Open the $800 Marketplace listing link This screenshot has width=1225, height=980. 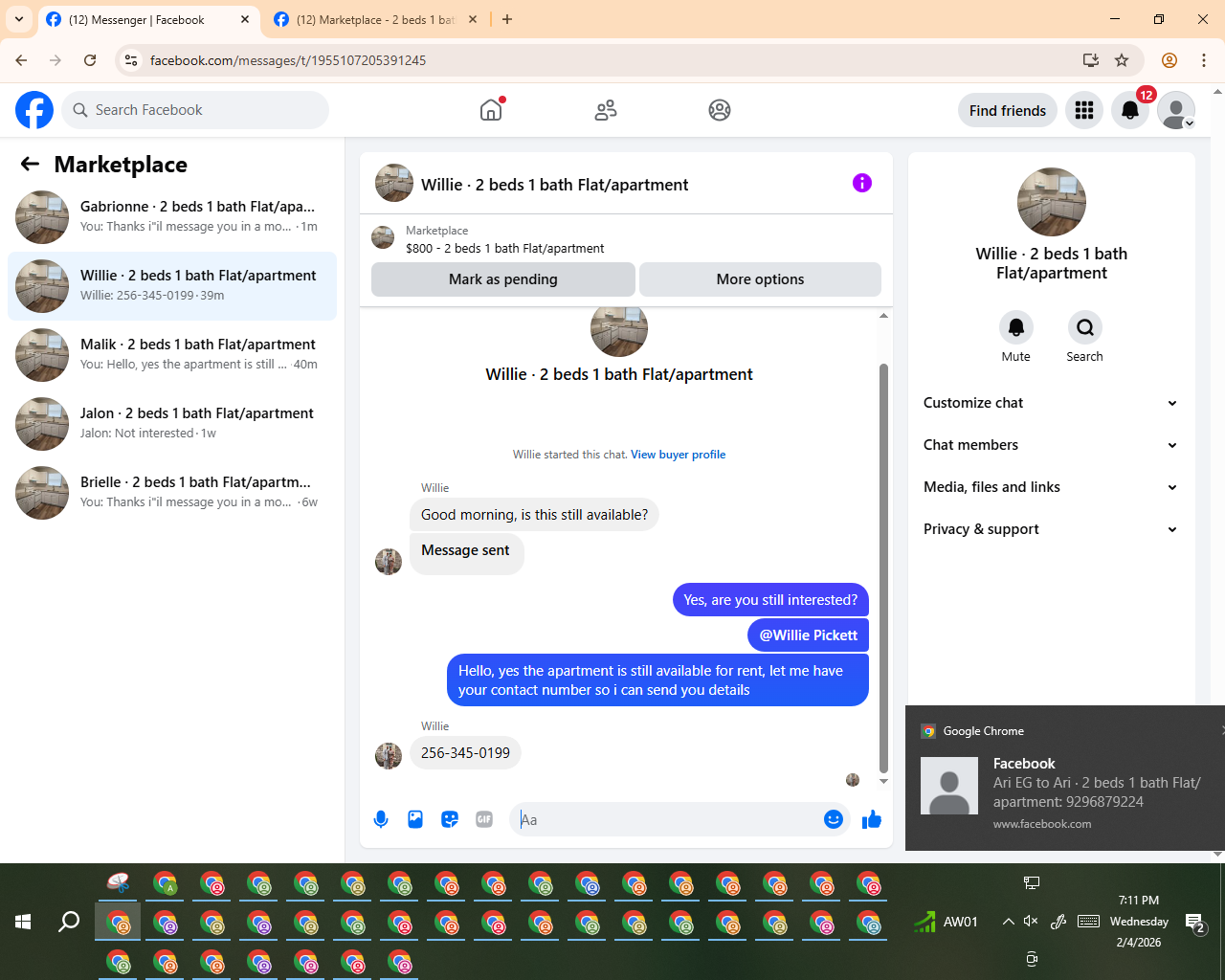(504, 249)
